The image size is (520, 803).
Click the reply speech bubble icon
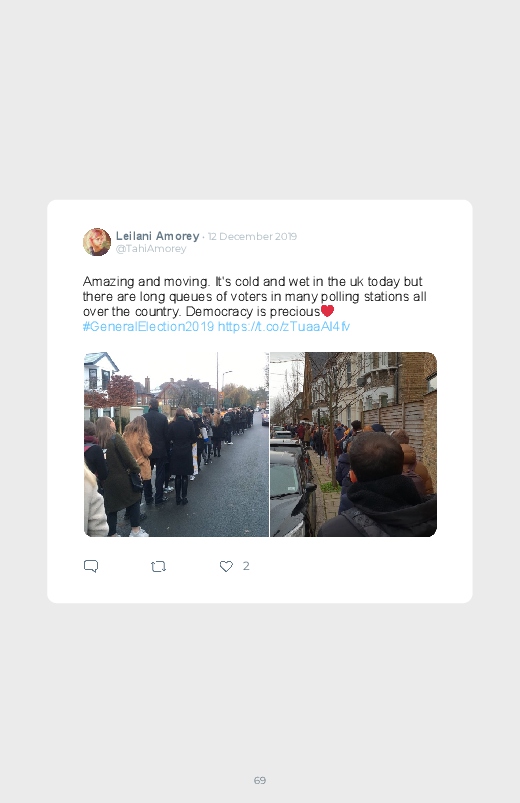tap(91, 566)
